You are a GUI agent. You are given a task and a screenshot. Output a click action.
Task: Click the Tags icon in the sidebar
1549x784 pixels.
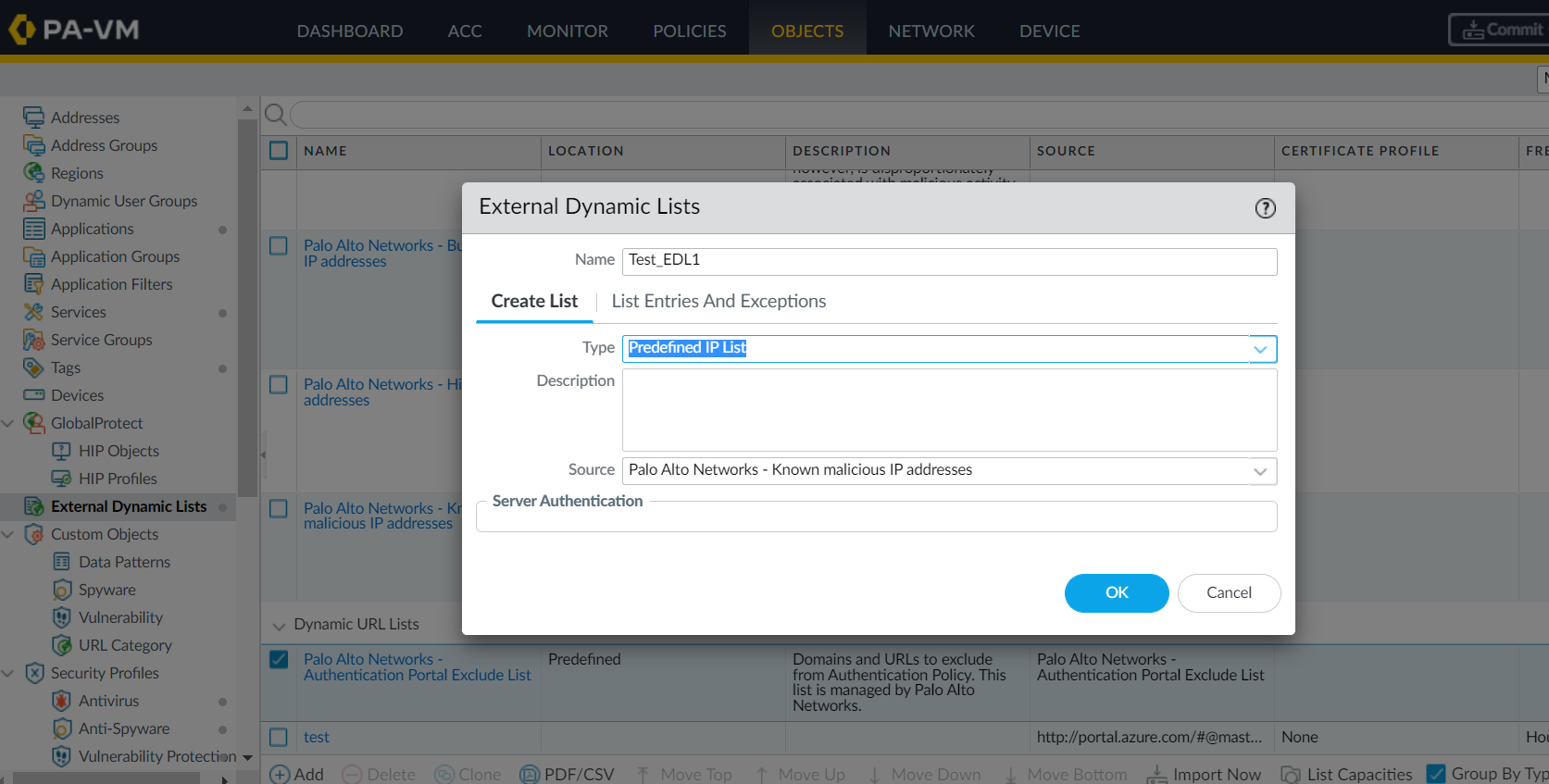click(34, 367)
